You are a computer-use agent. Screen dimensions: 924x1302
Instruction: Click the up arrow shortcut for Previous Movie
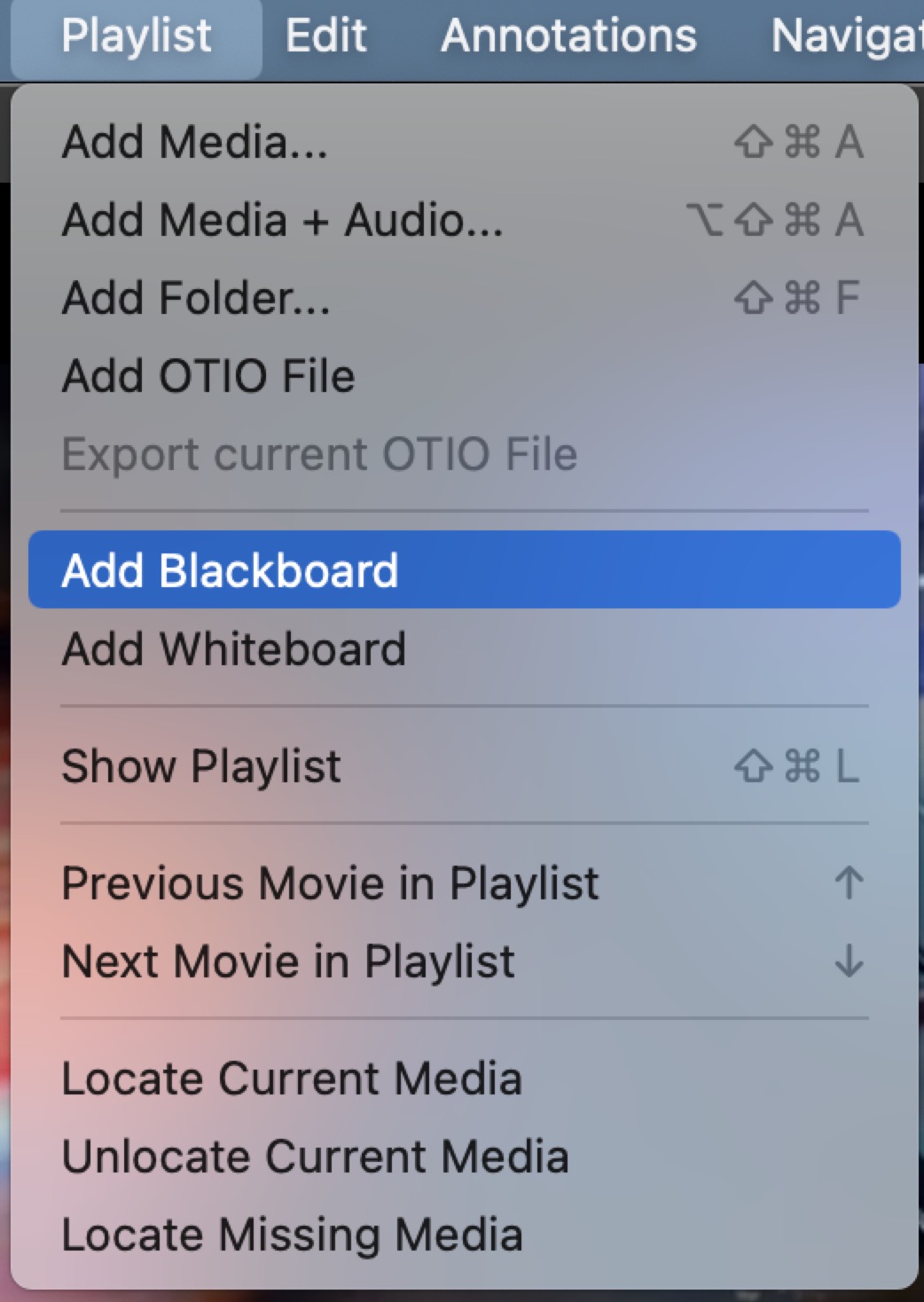[x=849, y=883]
